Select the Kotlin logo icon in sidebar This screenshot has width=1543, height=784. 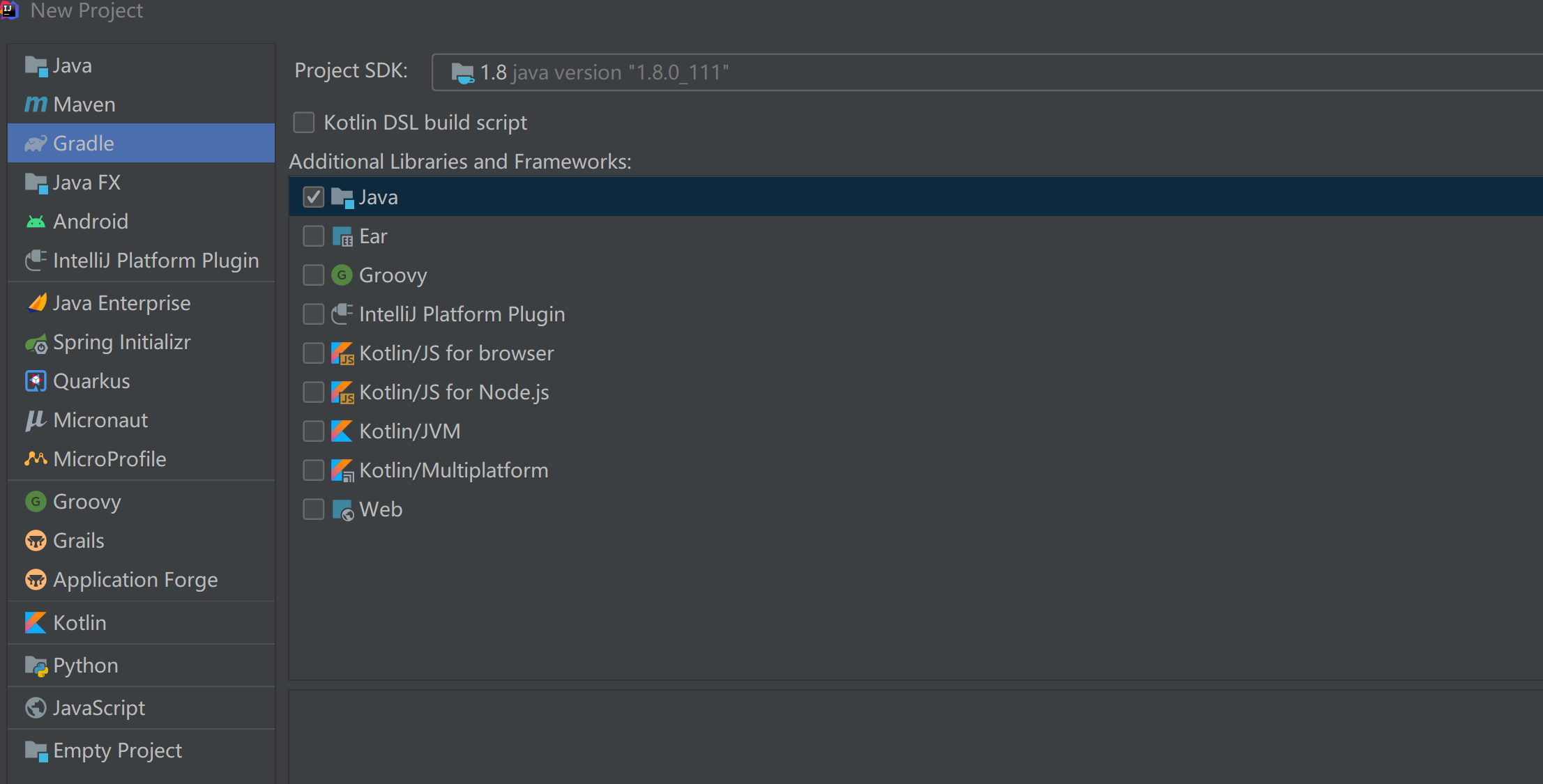click(x=36, y=623)
